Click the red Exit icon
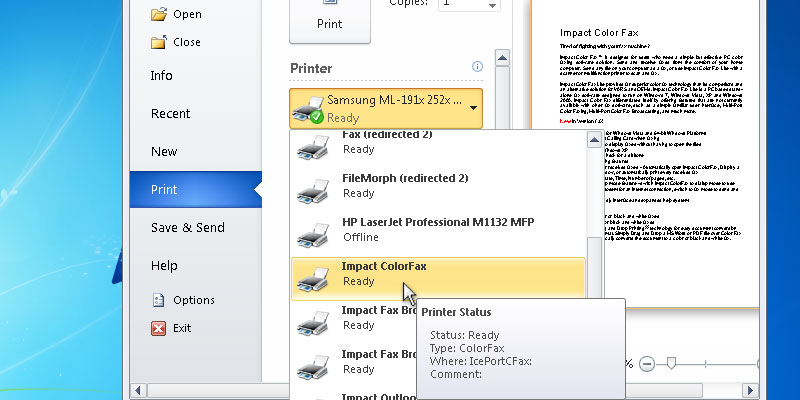 pyautogui.click(x=157, y=327)
